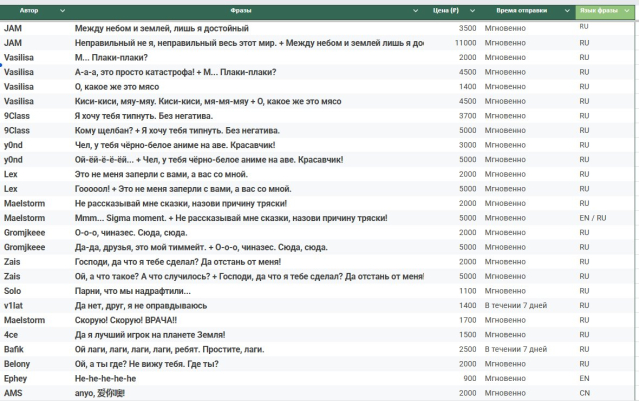Select phrase 'Да я лучший игрок на планете Земля!'
This screenshot has width=639, height=401.
[150, 335]
